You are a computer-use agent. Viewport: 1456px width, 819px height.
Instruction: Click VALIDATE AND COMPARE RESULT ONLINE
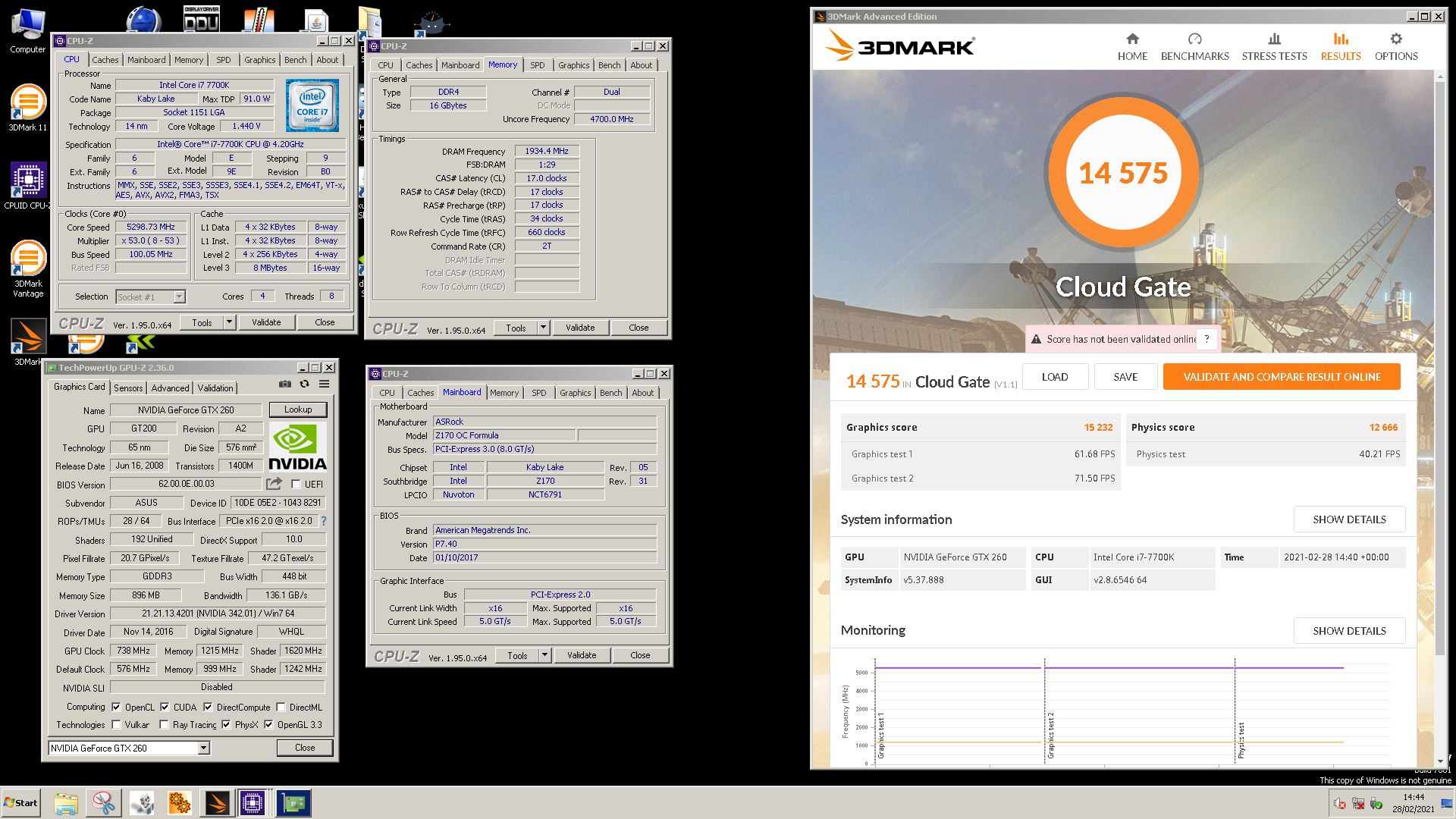pos(1282,377)
